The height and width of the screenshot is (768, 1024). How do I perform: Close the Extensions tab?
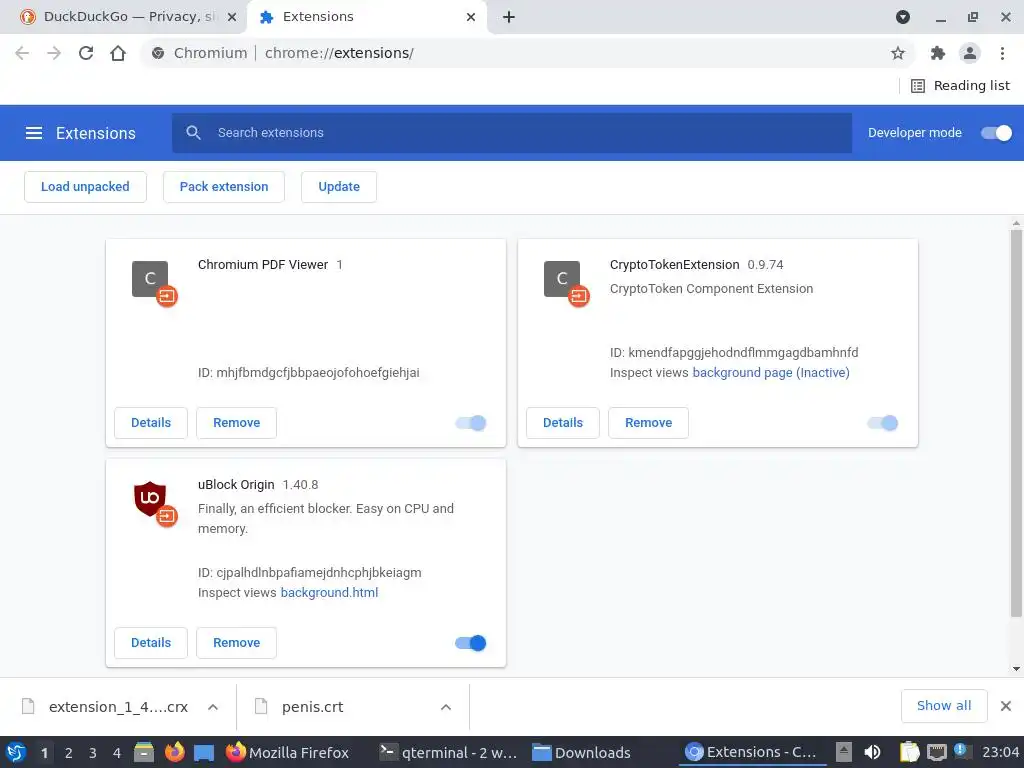(471, 17)
